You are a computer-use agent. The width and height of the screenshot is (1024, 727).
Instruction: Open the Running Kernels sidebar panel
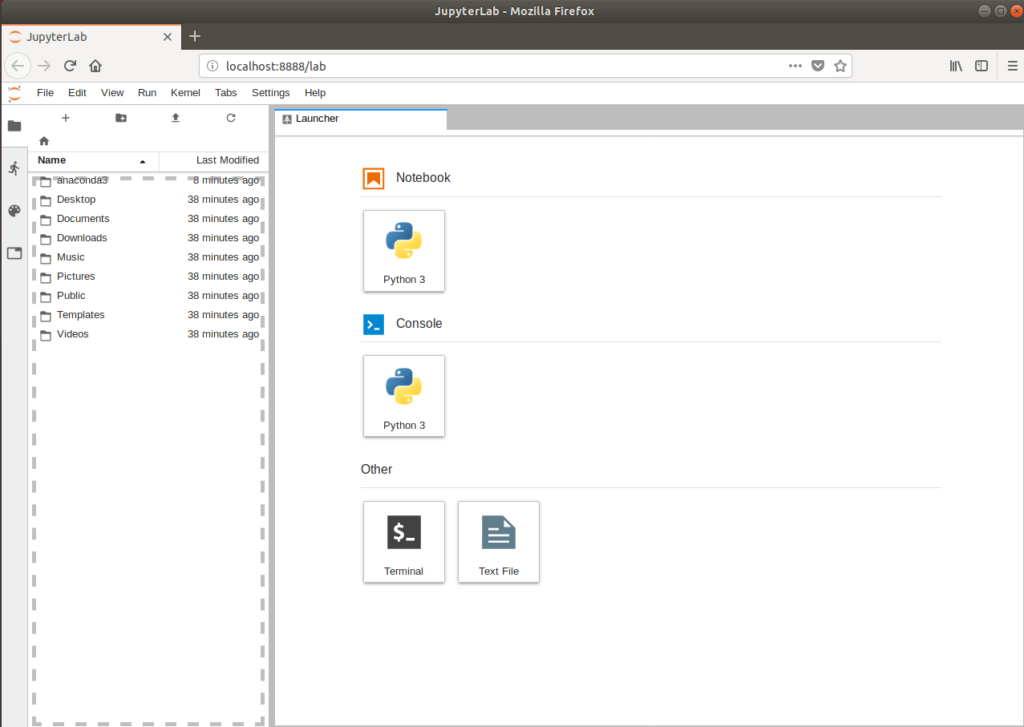(x=14, y=168)
